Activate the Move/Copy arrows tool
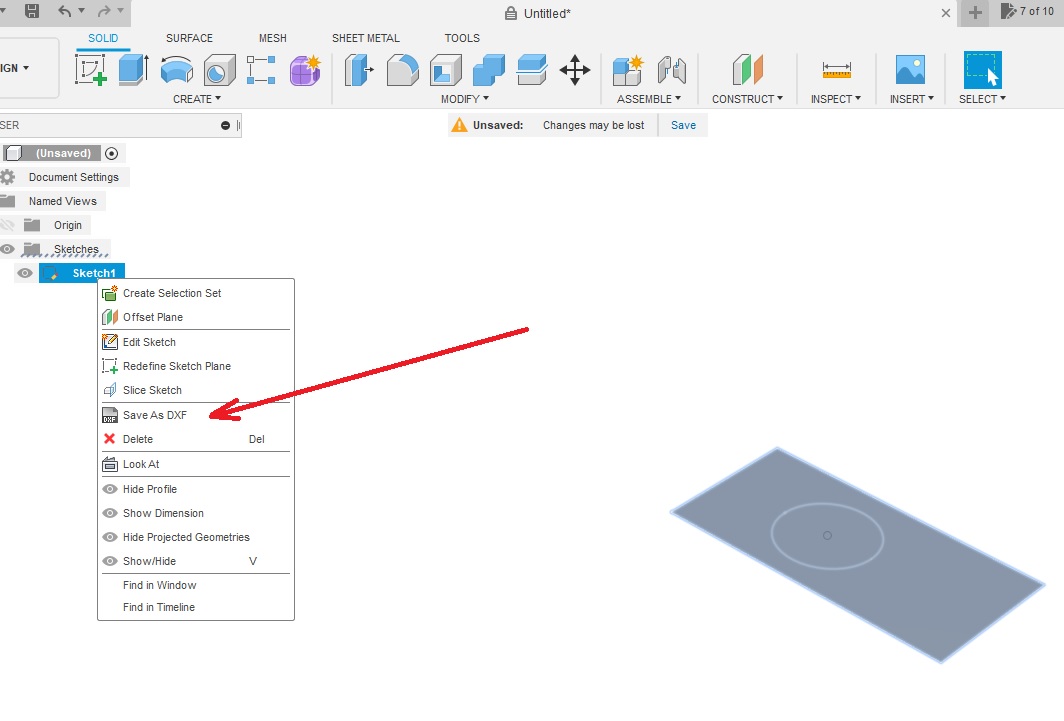Image resolution: width=1064 pixels, height=721 pixels. click(574, 70)
